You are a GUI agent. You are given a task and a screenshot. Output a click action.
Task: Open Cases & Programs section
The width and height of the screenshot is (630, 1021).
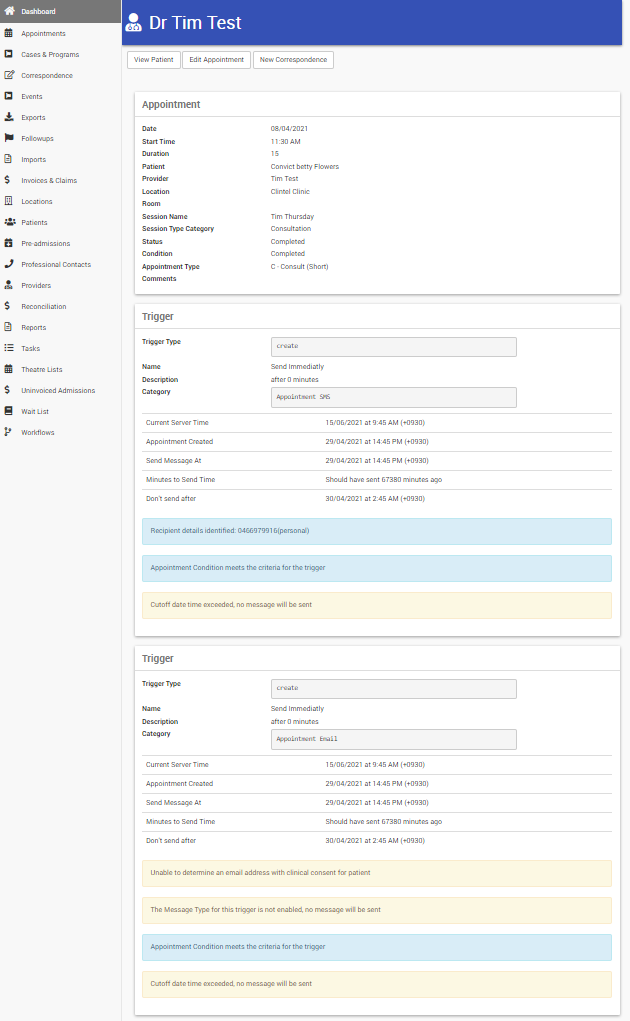(50, 55)
